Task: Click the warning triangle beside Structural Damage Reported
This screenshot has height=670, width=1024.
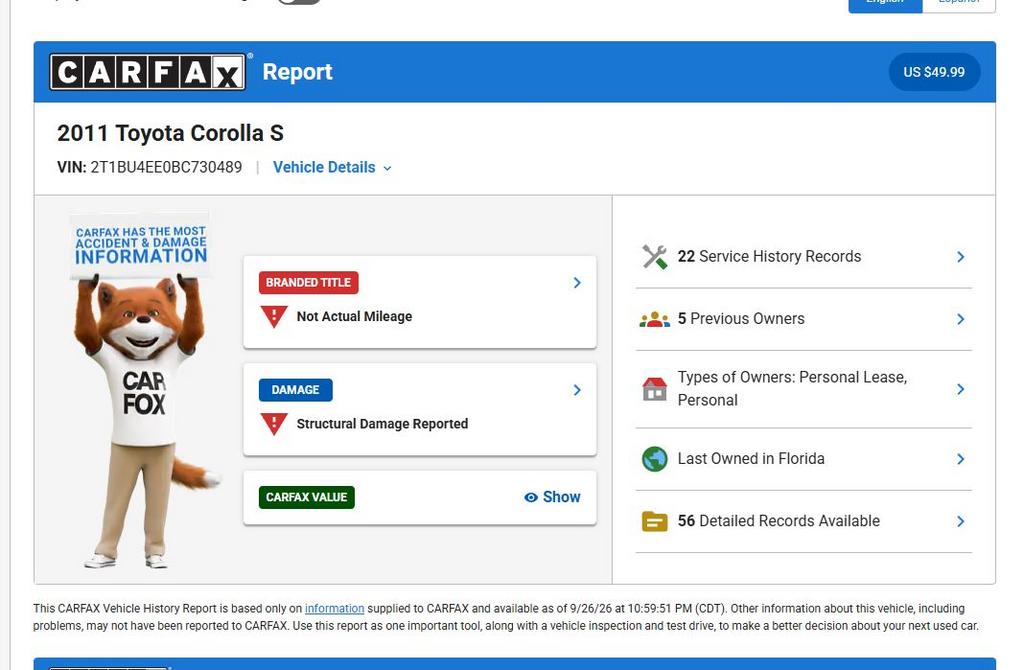Action: click(x=274, y=424)
